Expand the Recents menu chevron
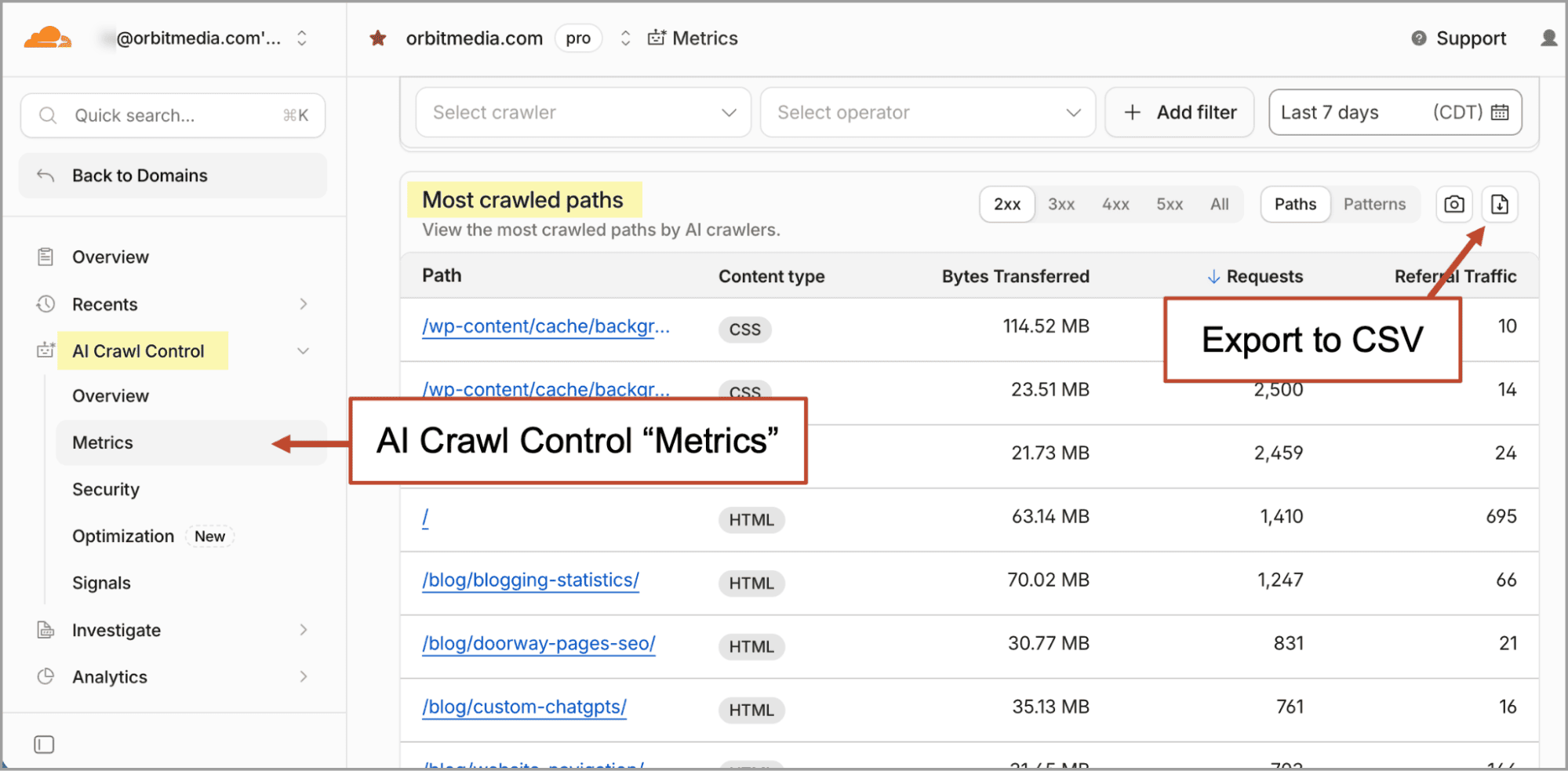Screen dimensions: 1568x771 pos(304,304)
